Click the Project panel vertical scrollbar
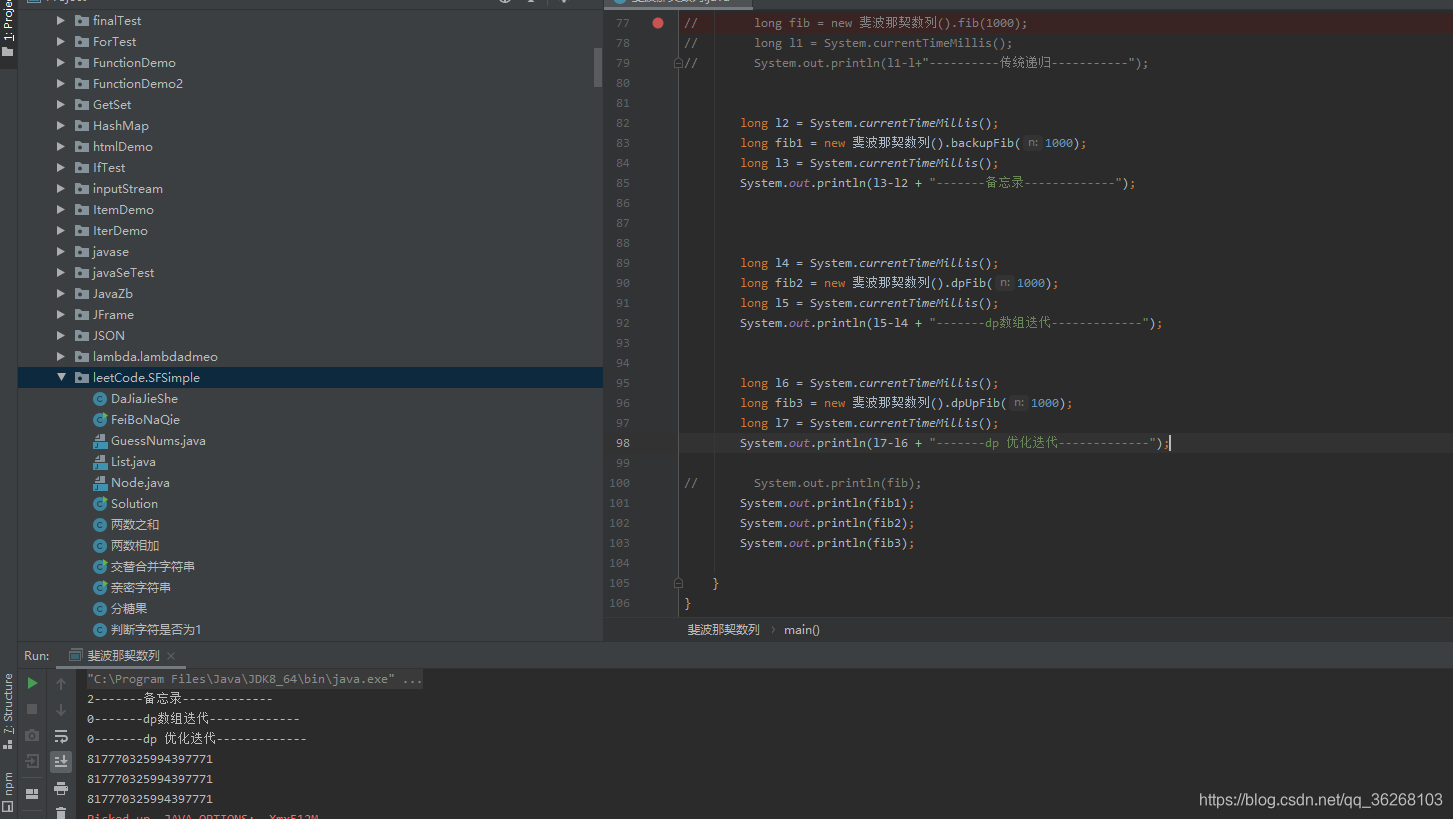The width and height of the screenshot is (1453, 819). (x=598, y=67)
